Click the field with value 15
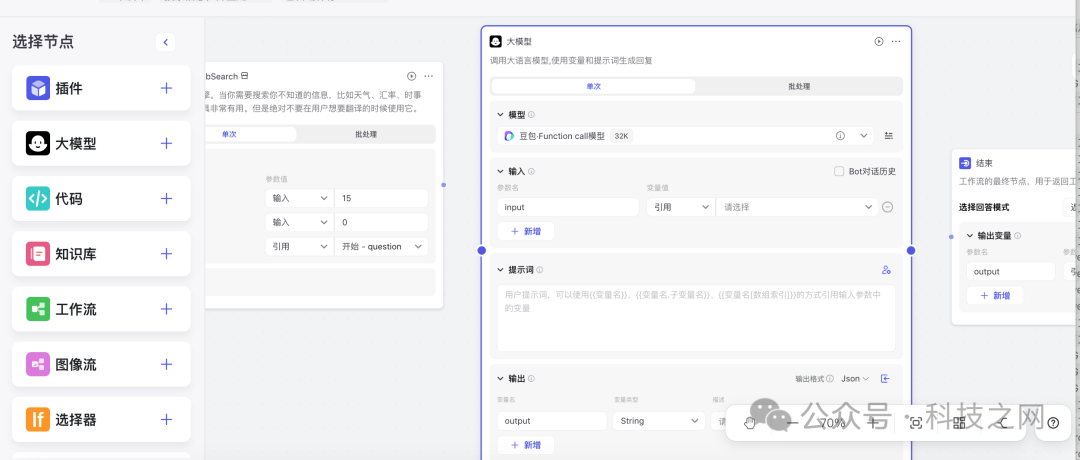Viewport: 1080px width, 460px height. pos(381,198)
